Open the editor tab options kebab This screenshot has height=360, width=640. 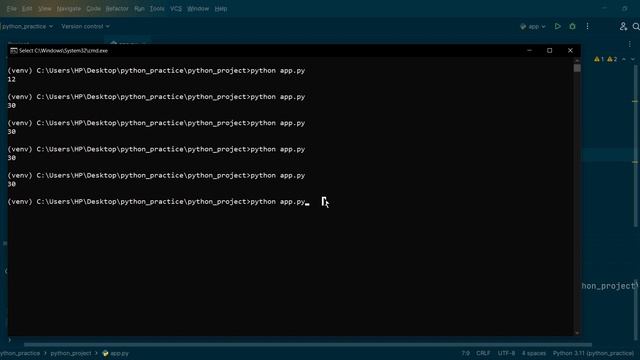629,44
